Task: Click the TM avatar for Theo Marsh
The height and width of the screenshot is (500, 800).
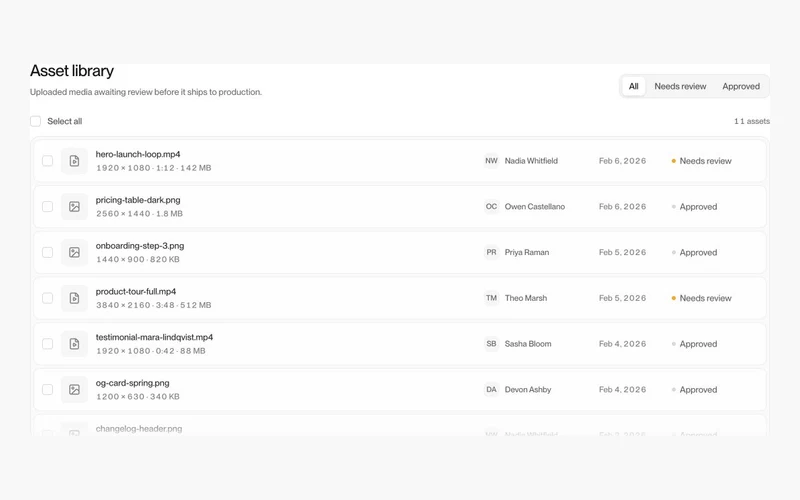Action: [491, 298]
